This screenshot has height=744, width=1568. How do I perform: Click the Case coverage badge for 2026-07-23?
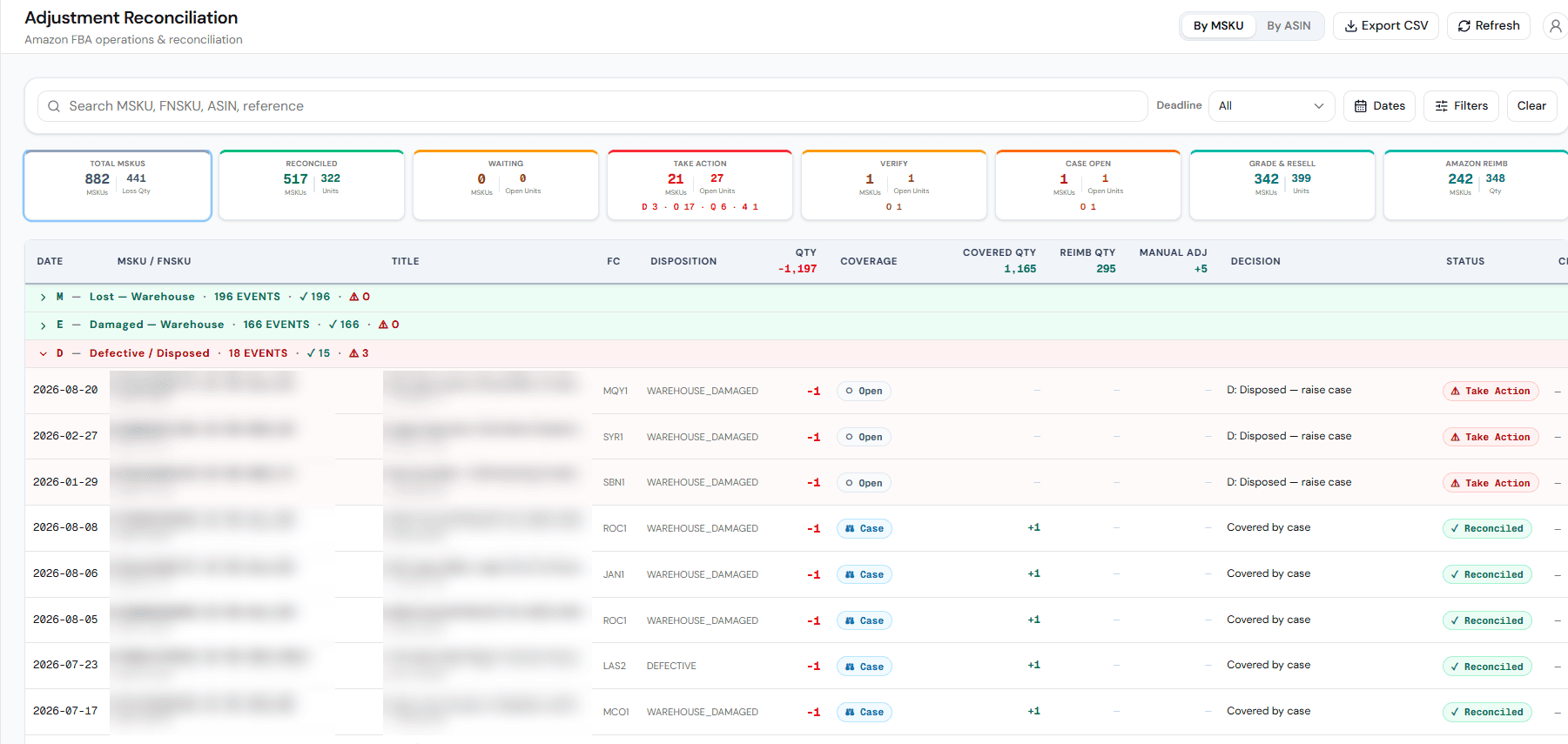(x=864, y=667)
